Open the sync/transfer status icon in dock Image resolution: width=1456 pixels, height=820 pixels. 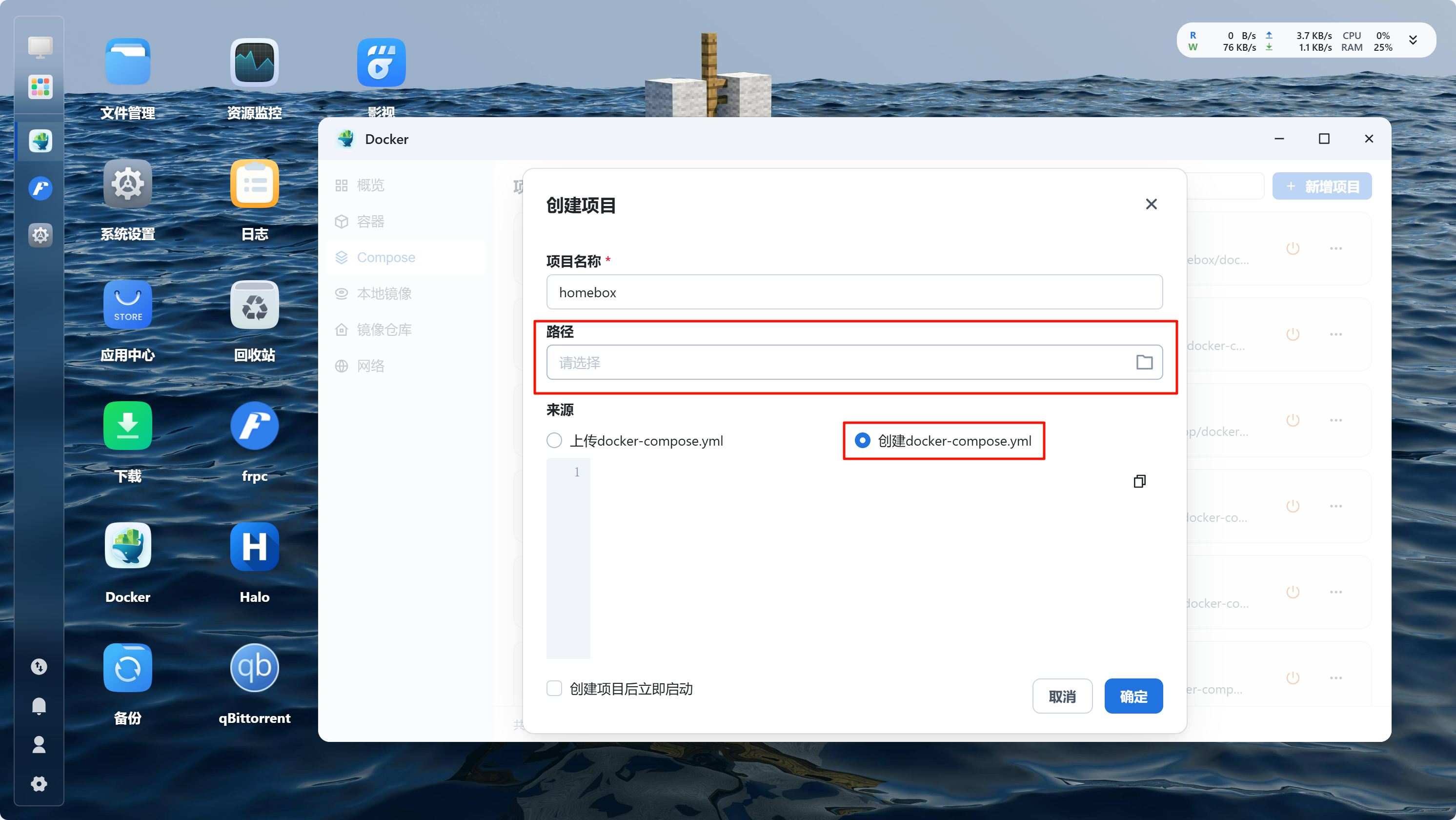[x=39, y=667]
